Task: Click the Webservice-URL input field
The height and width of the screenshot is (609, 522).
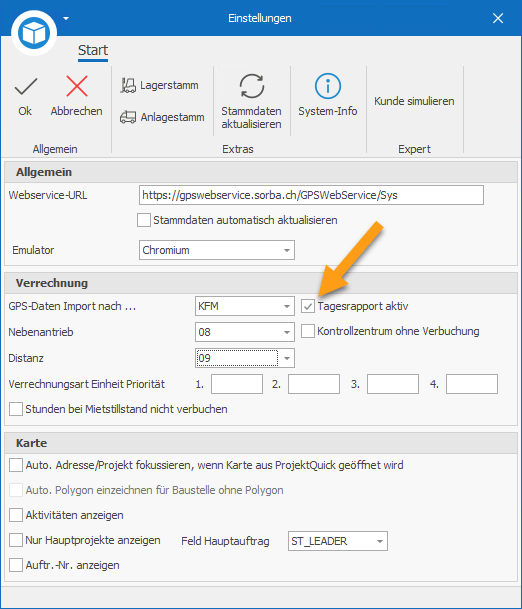Action: click(x=311, y=195)
